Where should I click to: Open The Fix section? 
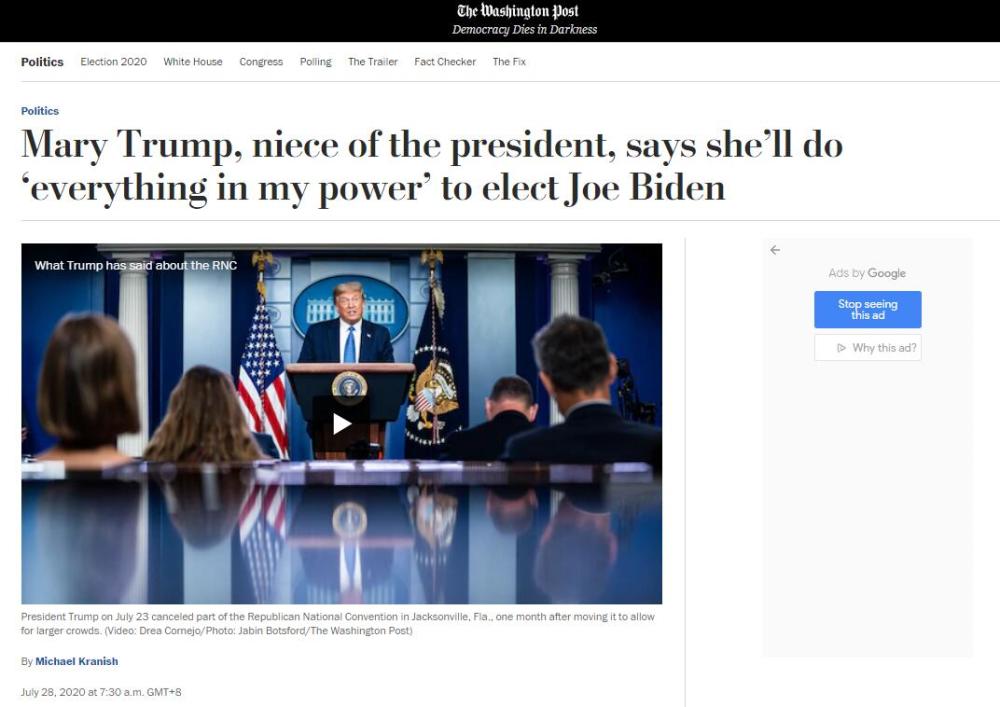[509, 62]
